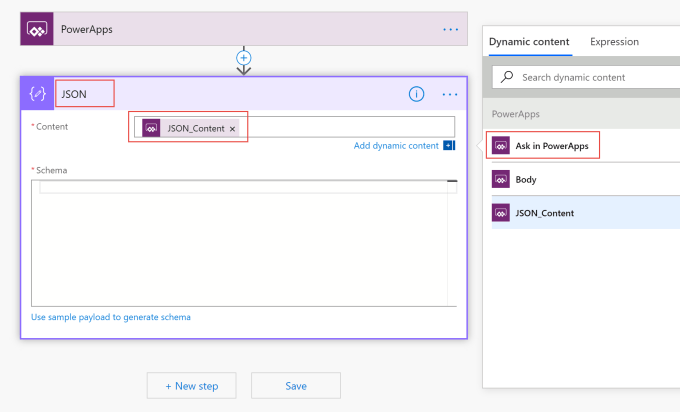Add a New step to flow
Image resolution: width=680 pixels, height=412 pixels.
(192, 386)
